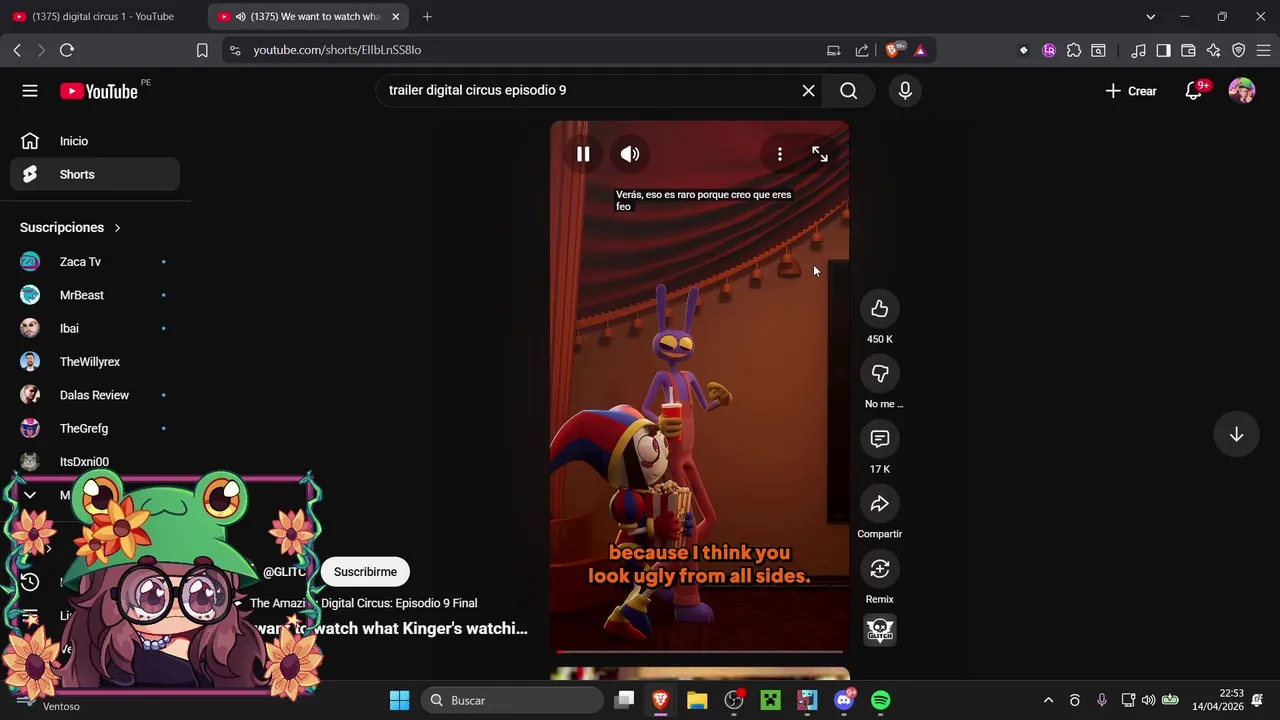
Task: Open the GLITCH sound thumbnail
Action: click(880, 630)
